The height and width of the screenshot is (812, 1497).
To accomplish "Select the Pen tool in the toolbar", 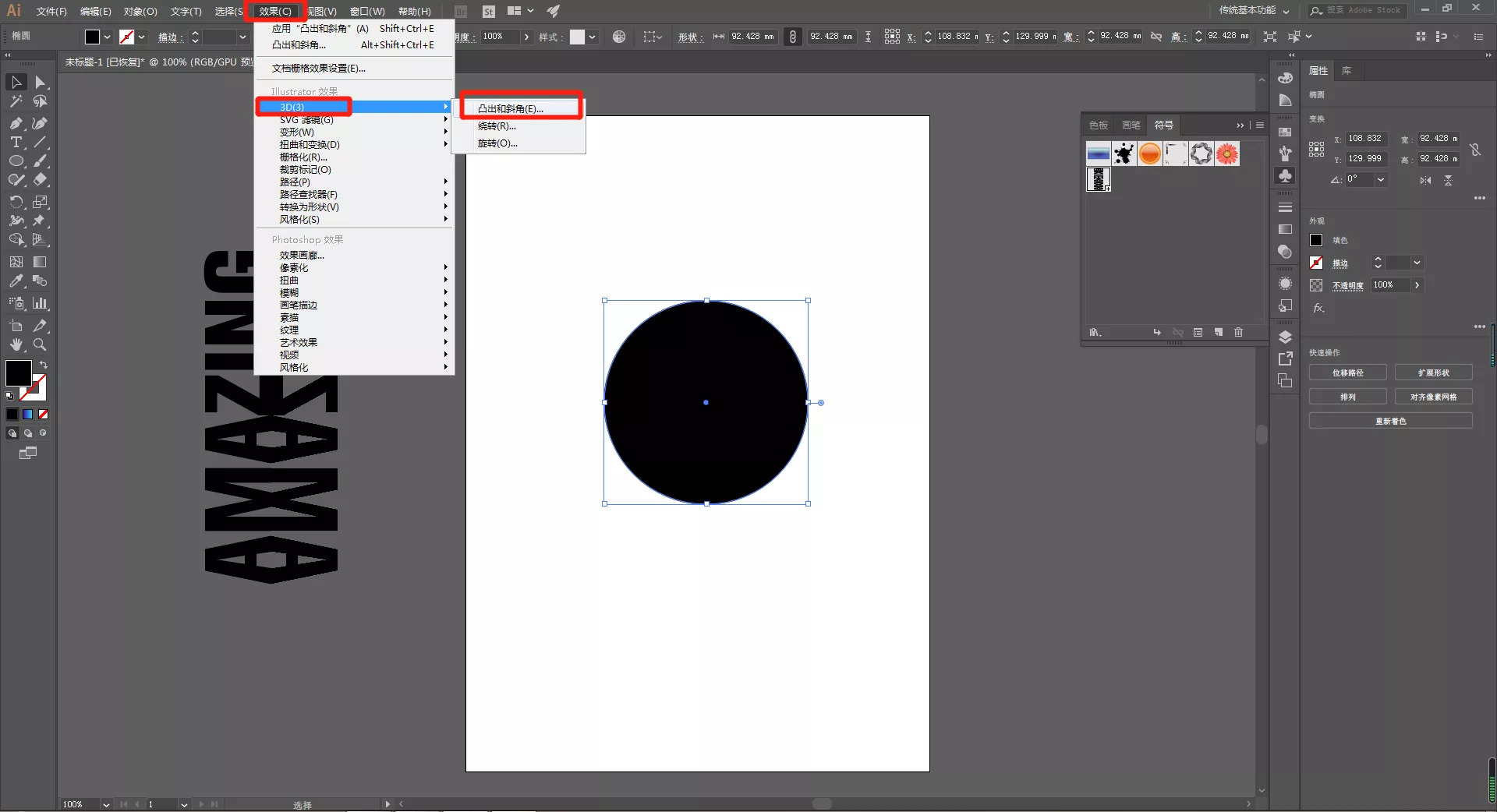I will (x=16, y=123).
